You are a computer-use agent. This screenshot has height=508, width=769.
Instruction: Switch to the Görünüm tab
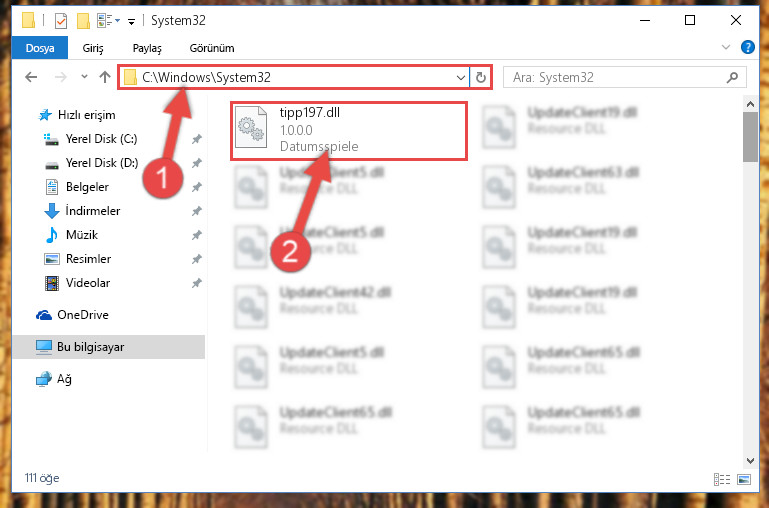(x=212, y=48)
